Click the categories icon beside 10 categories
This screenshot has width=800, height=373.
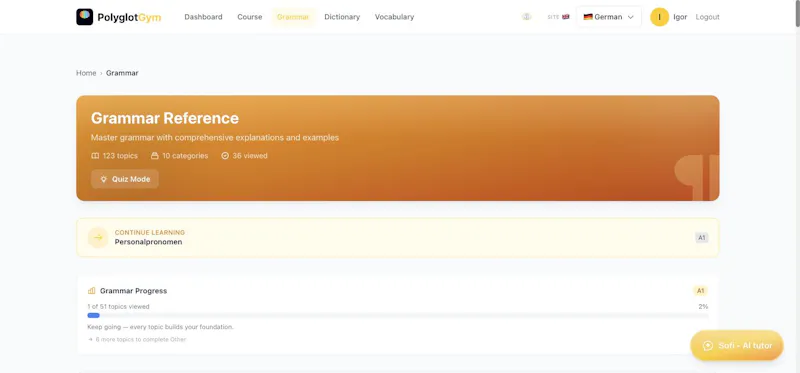tap(155, 156)
